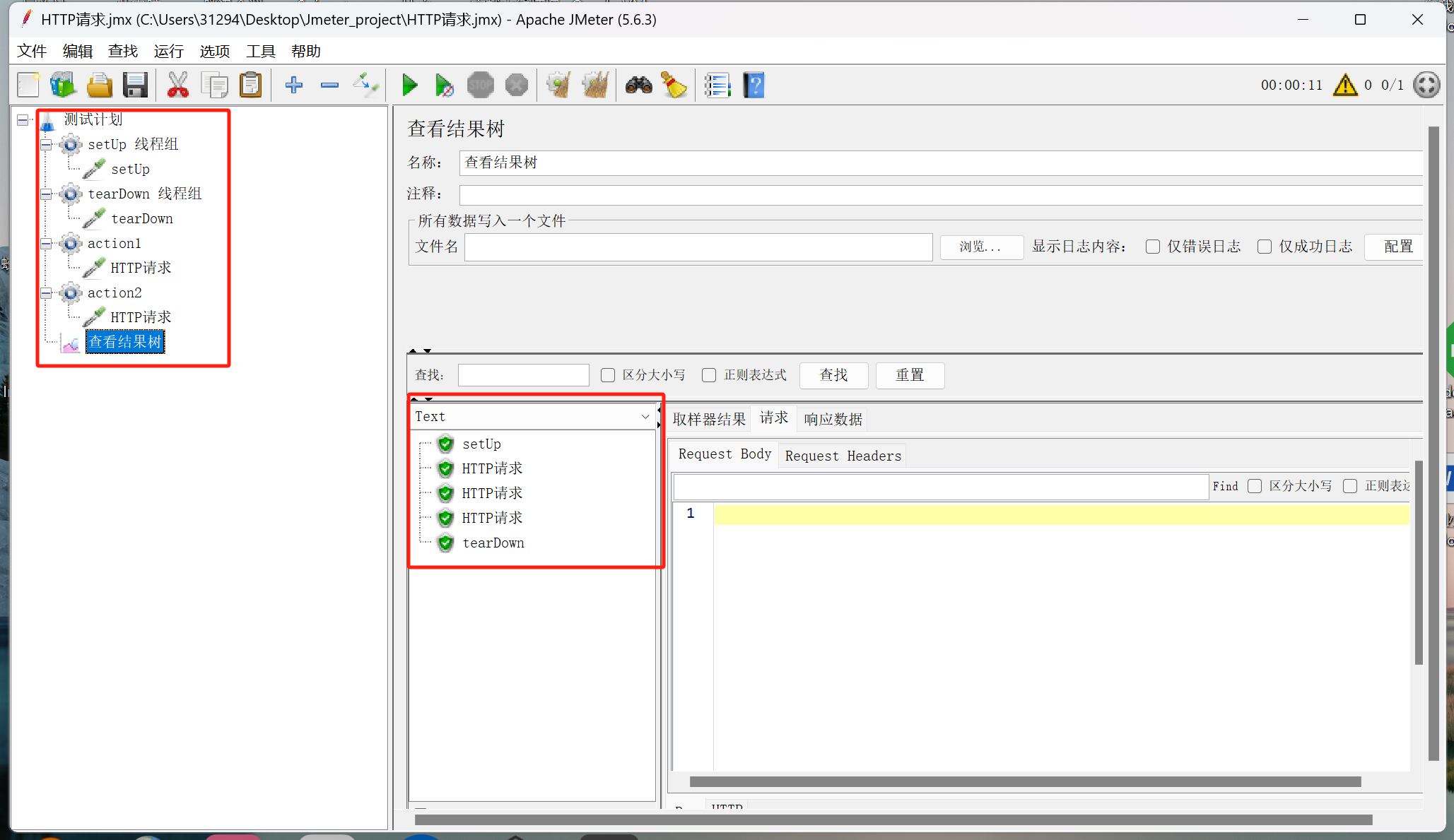Collapse the setUp 线程组 tree node

click(47, 145)
